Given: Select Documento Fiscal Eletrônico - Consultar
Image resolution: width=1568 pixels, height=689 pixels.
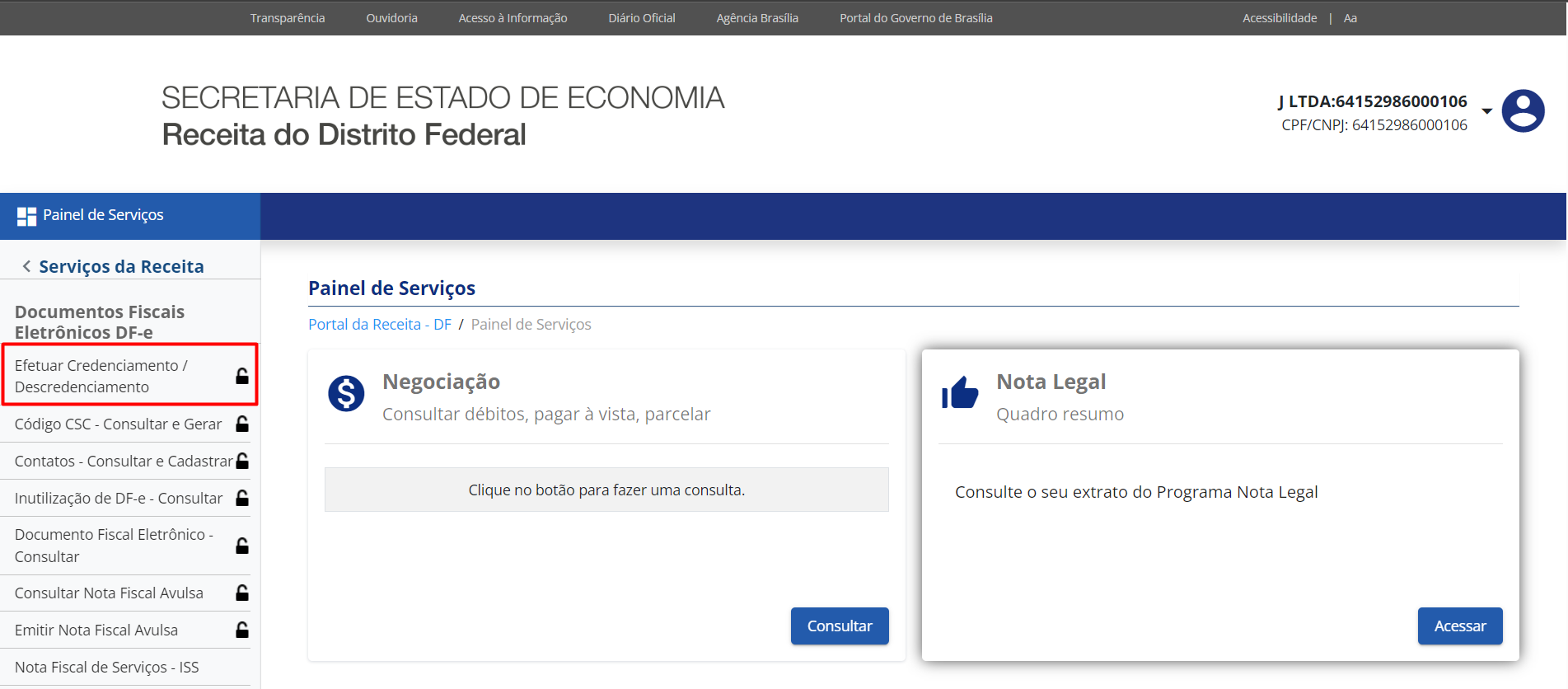Looking at the screenshot, I should pos(114,545).
